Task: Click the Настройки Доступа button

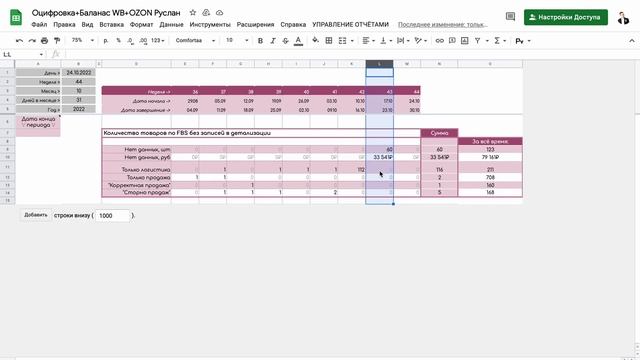Action: pos(566,17)
